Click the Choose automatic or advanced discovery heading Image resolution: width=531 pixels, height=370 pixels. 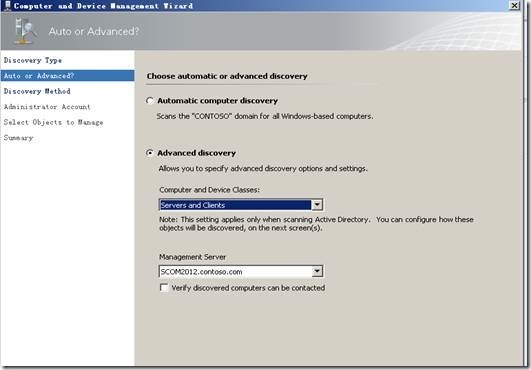(x=227, y=76)
